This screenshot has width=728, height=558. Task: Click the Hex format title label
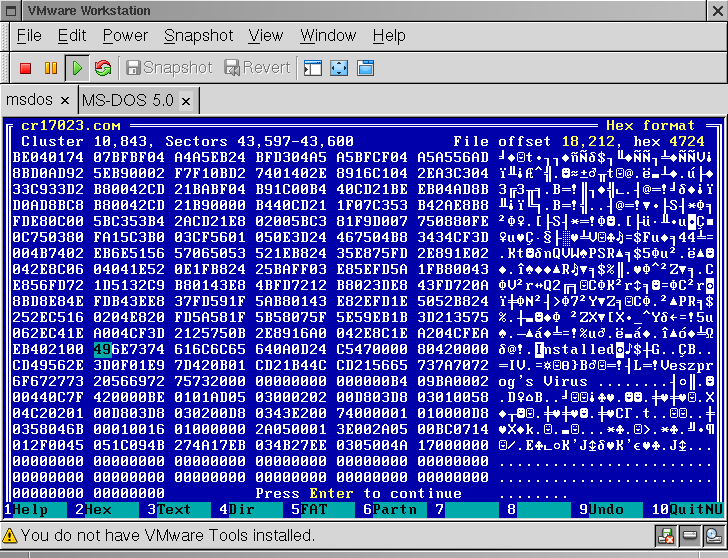click(x=650, y=125)
